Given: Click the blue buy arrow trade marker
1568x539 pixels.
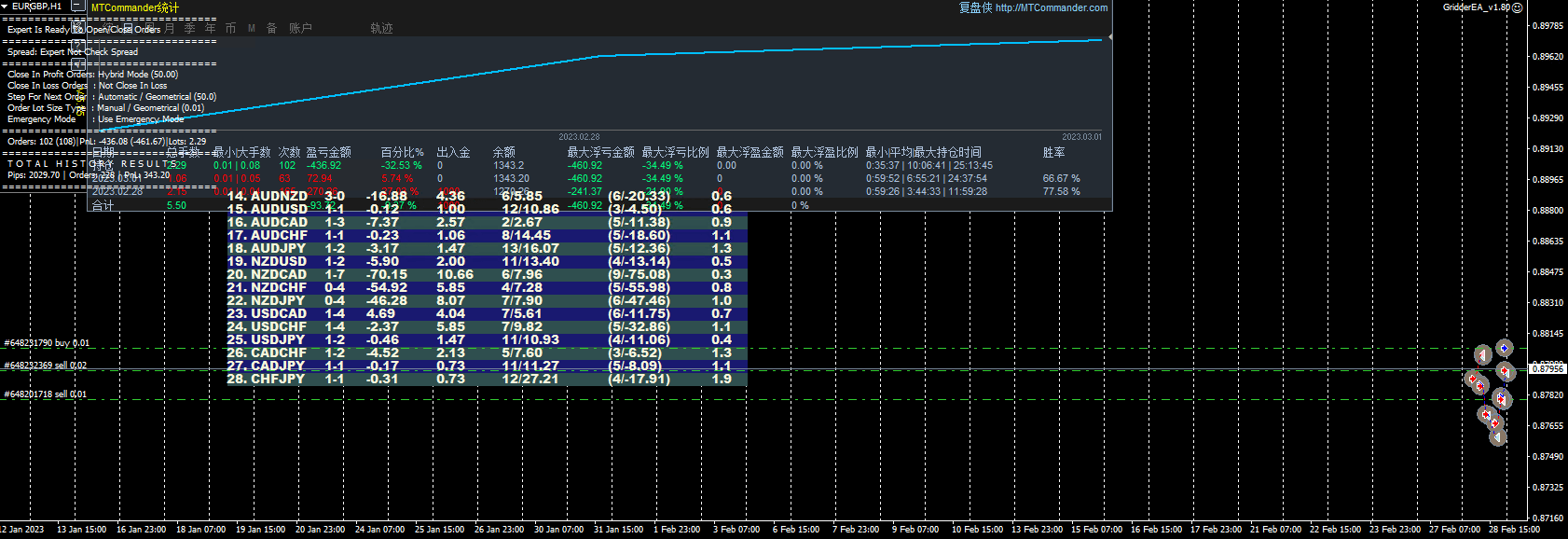Looking at the screenshot, I should tap(1504, 348).
